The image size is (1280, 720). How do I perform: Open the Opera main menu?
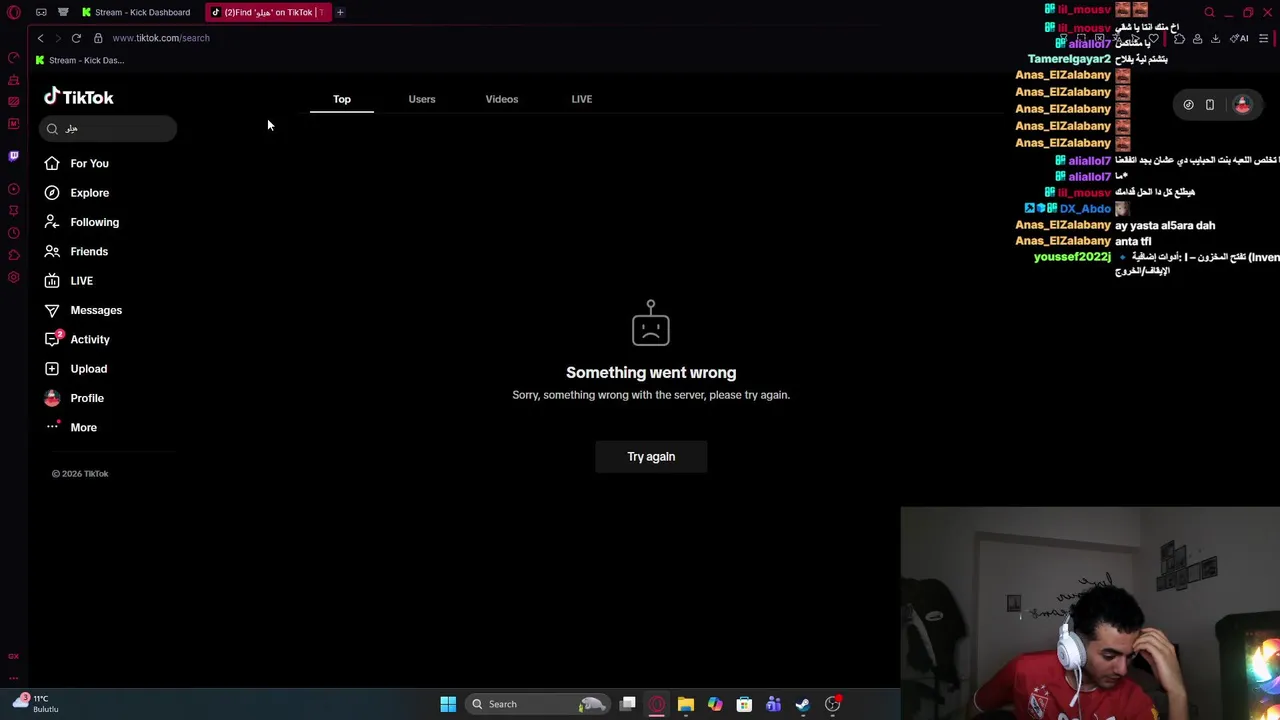14,12
